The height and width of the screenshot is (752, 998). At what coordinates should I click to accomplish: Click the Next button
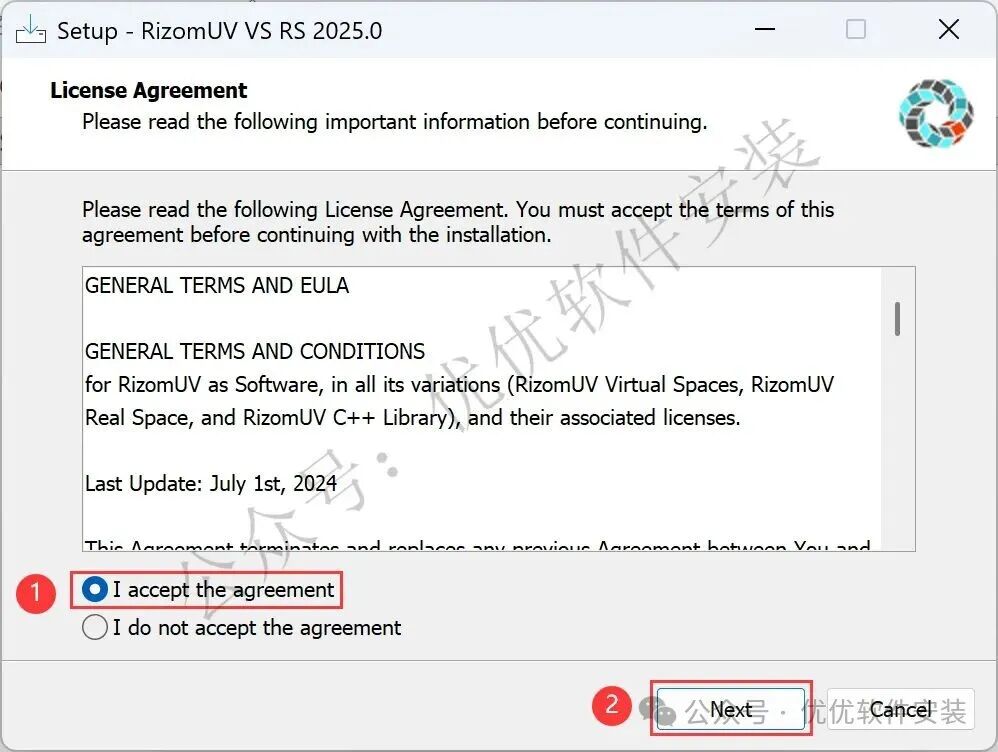coord(731,709)
